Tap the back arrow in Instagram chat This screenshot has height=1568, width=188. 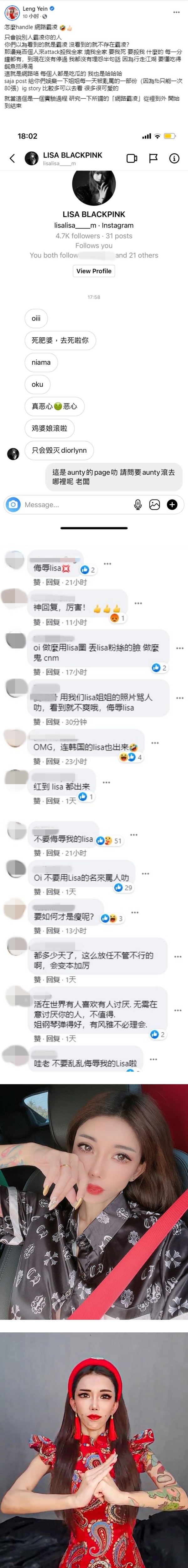pyautogui.click(x=12, y=158)
